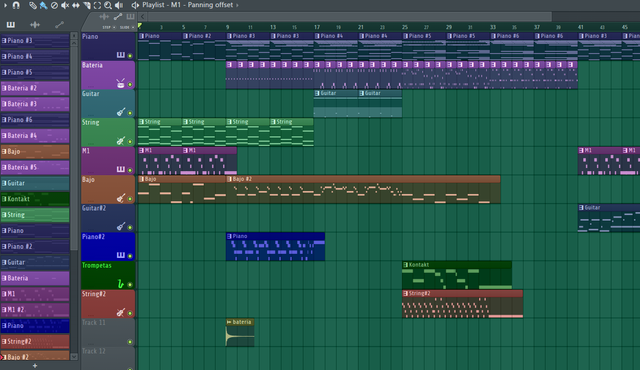Select Piano #6 in pattern picker

pos(35,120)
